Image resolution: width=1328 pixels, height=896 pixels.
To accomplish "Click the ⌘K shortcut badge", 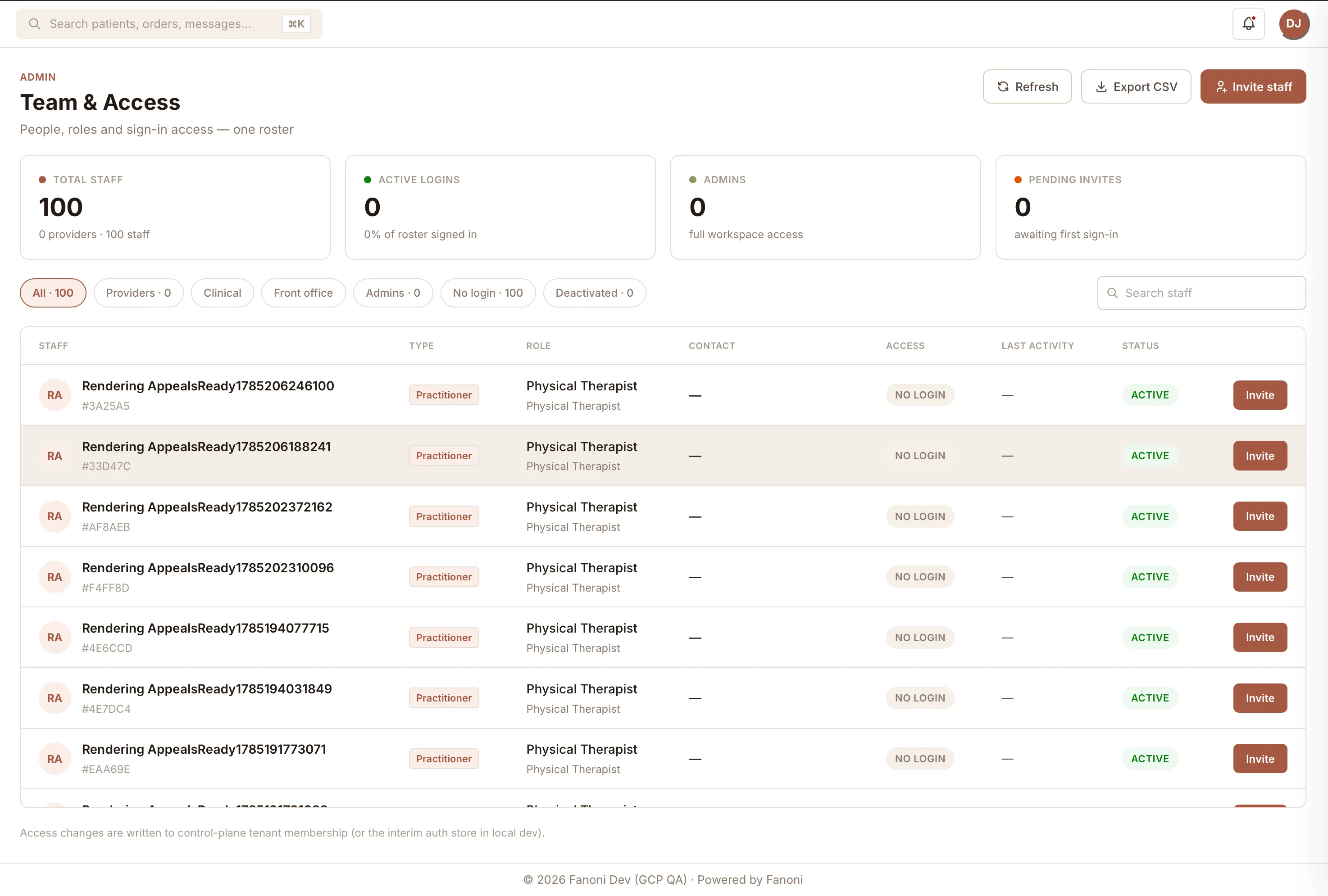I will [296, 23].
